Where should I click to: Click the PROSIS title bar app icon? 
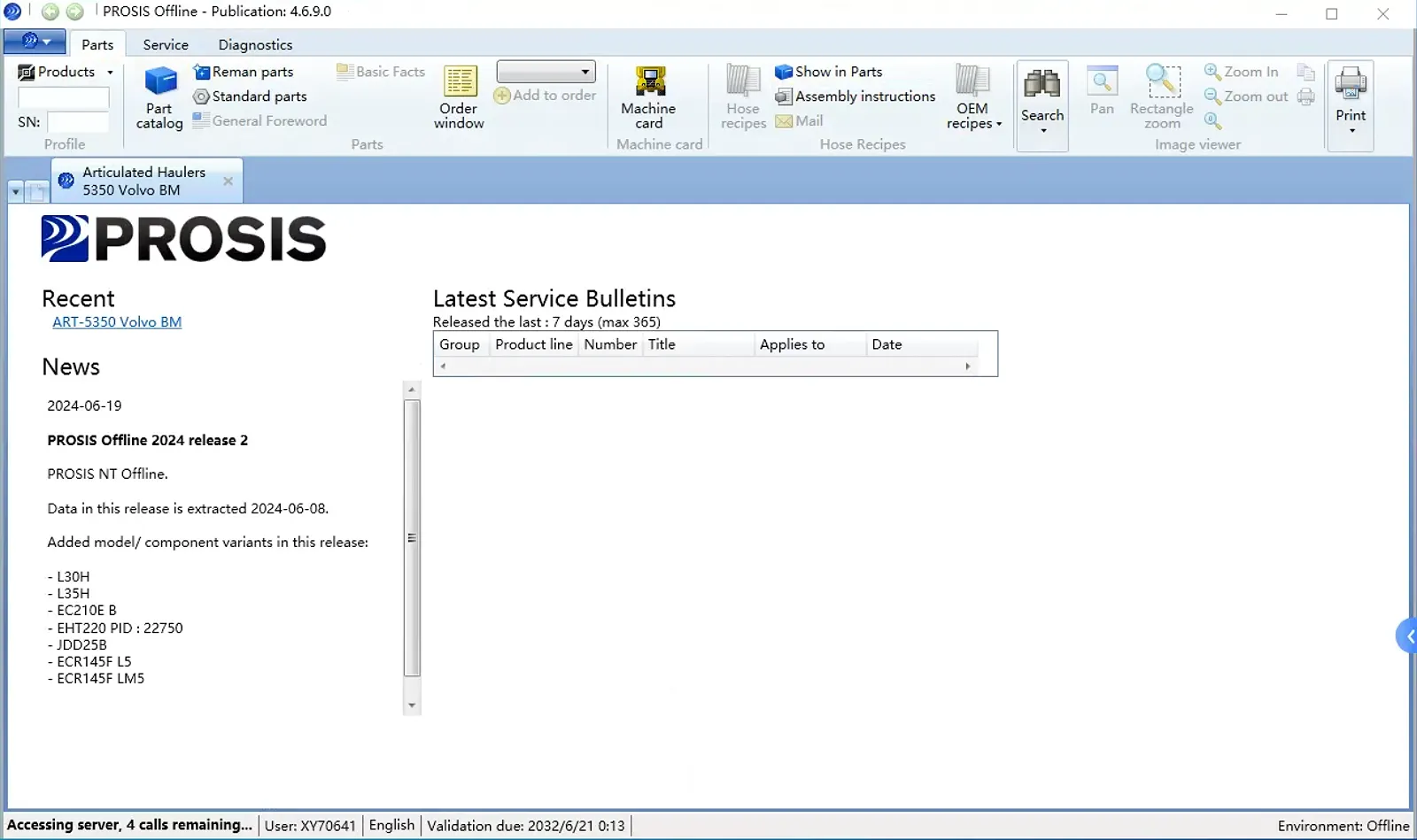[x=12, y=12]
